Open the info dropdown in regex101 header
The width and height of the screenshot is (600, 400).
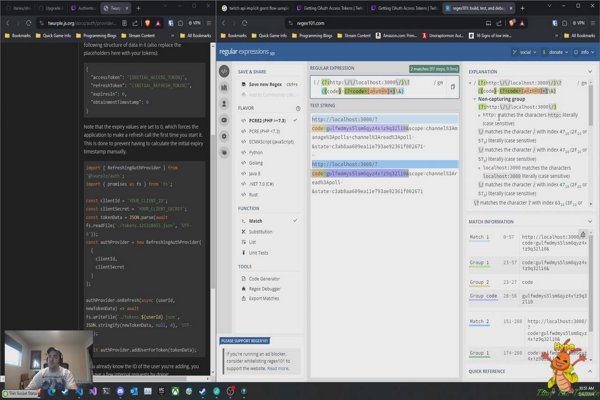(x=584, y=52)
